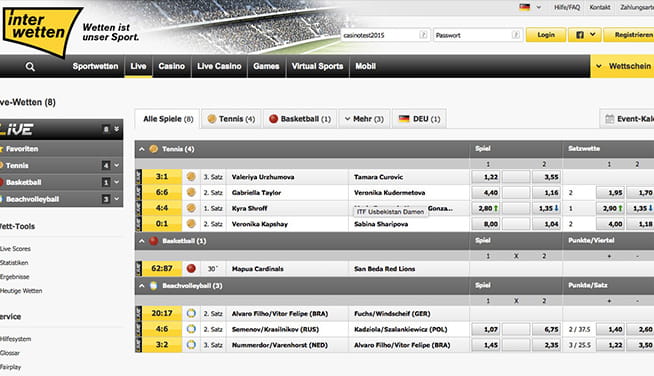Expand Basketball in the LIVE sidebar
Viewport: 654px width, 376px height.
point(117,182)
